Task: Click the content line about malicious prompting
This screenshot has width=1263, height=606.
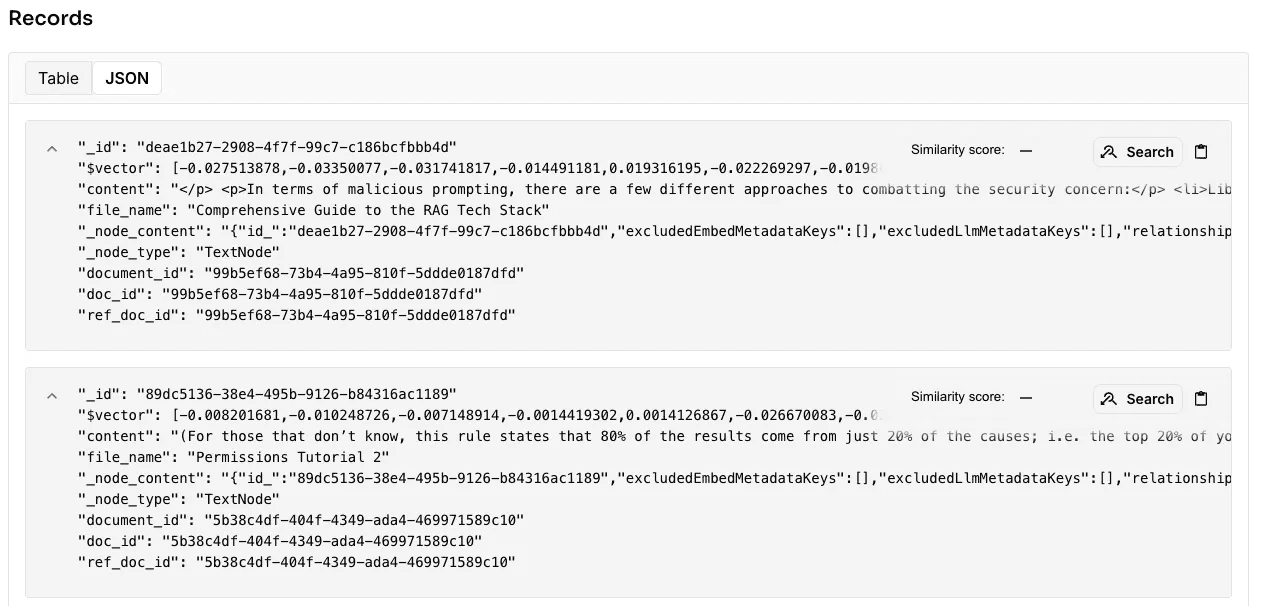Action: [600, 189]
